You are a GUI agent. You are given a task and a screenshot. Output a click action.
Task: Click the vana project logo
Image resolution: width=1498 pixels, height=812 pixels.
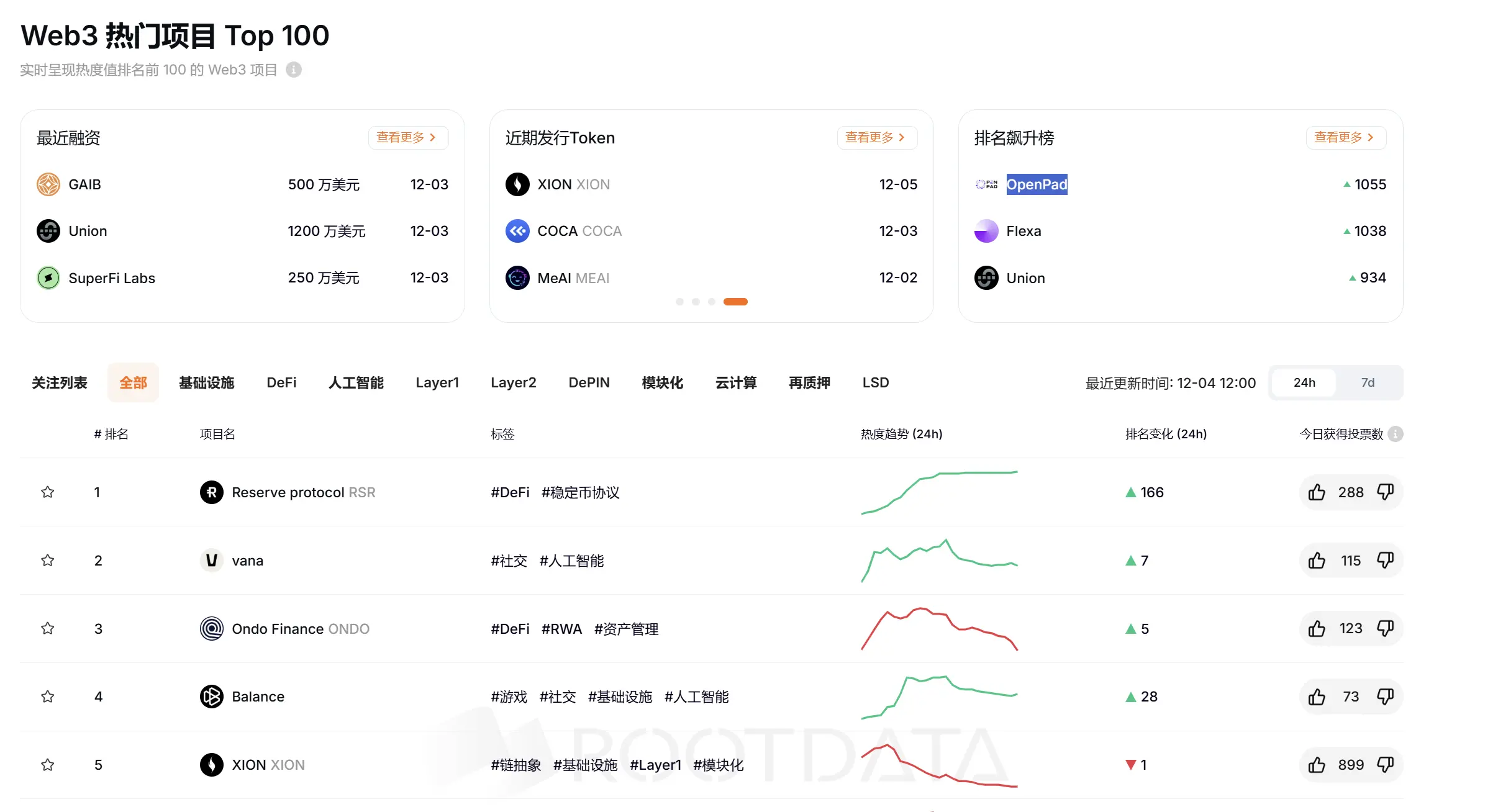click(x=211, y=560)
